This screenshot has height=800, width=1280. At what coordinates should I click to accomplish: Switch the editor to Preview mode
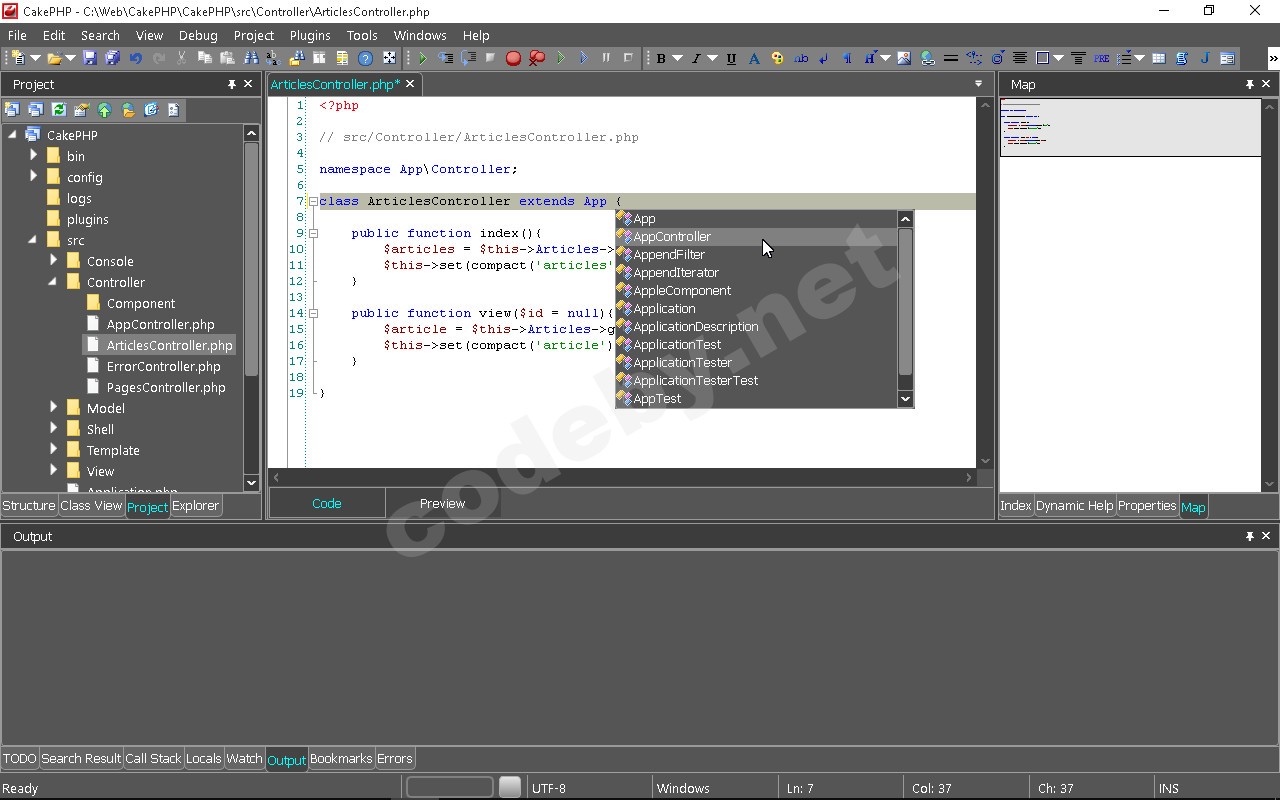[x=442, y=503]
